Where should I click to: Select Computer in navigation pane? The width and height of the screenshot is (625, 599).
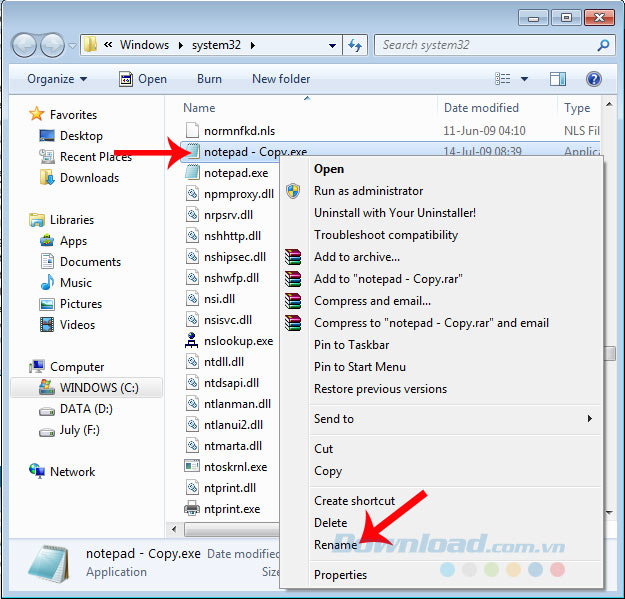[66, 366]
